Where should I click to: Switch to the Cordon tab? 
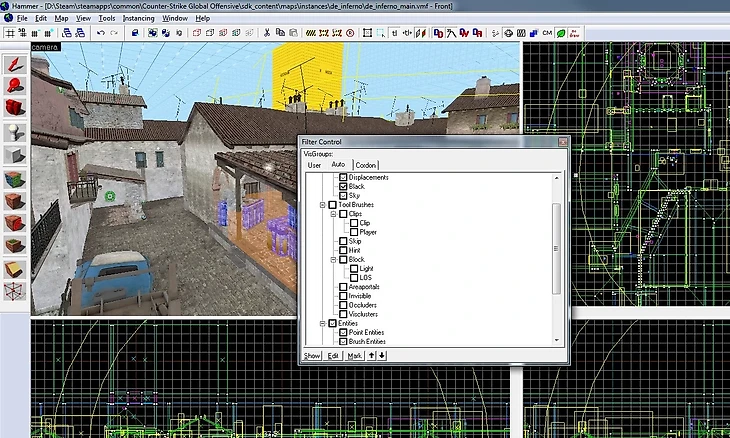[366, 165]
